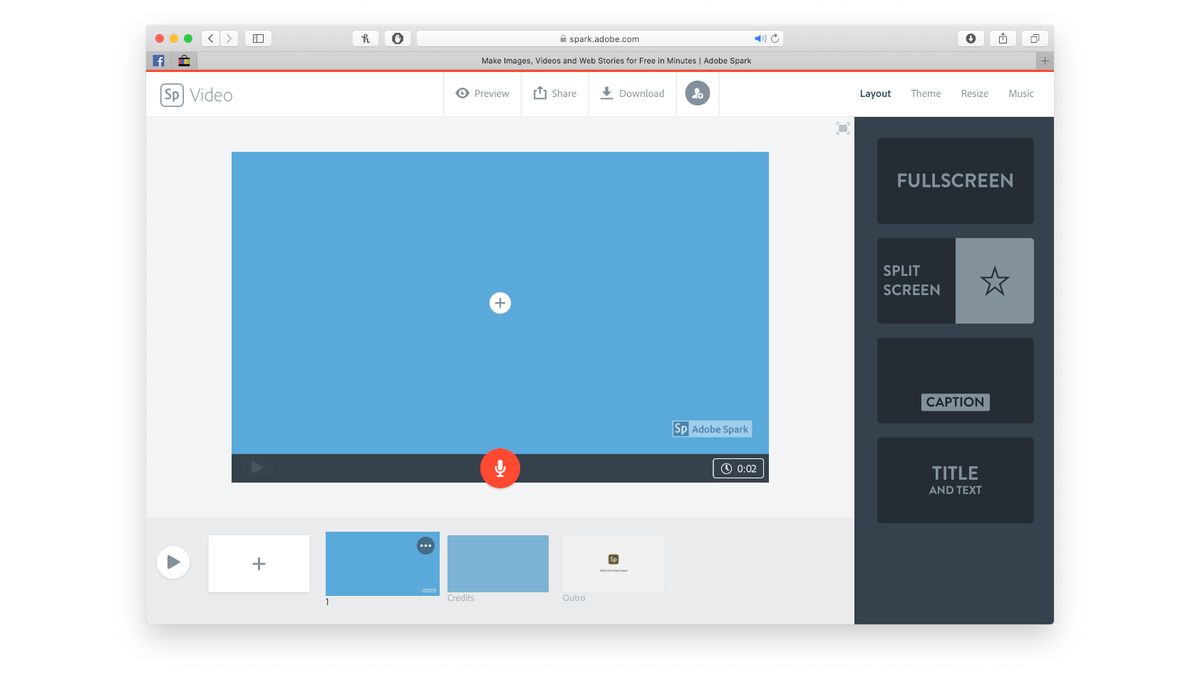This screenshot has height=675, width=1200.
Task: Select the Adobe Spark page tab title
Action: [x=617, y=61]
